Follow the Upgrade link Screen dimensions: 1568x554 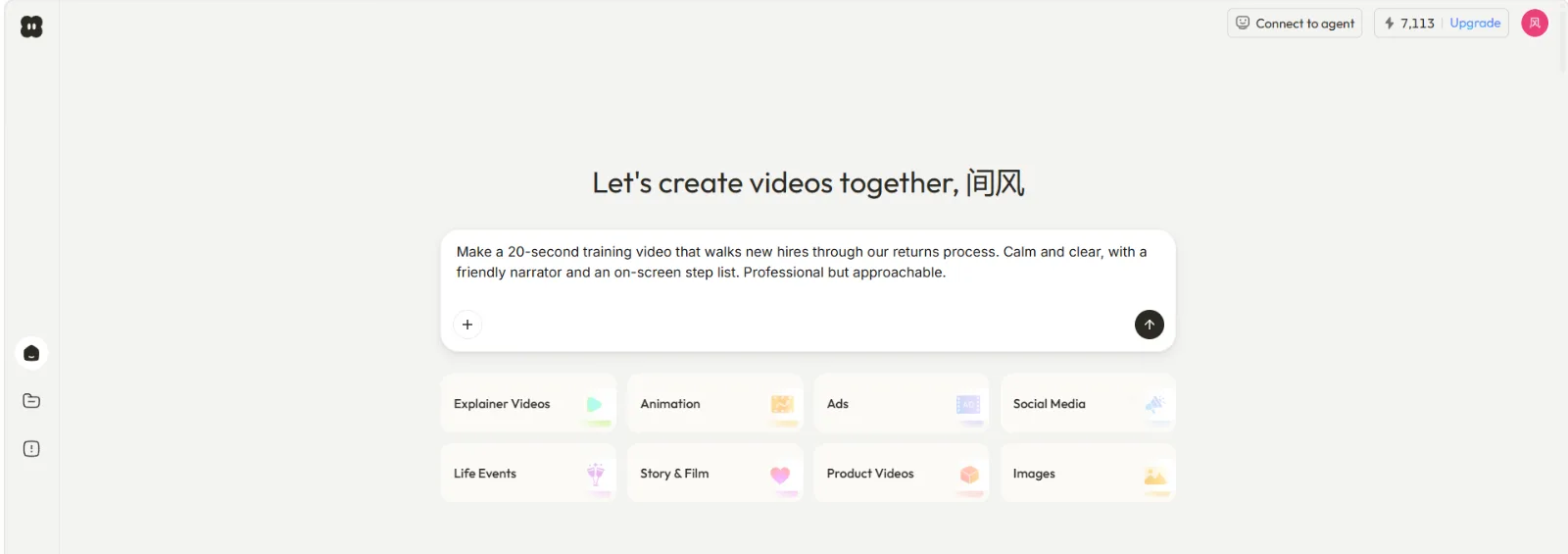1475,24
